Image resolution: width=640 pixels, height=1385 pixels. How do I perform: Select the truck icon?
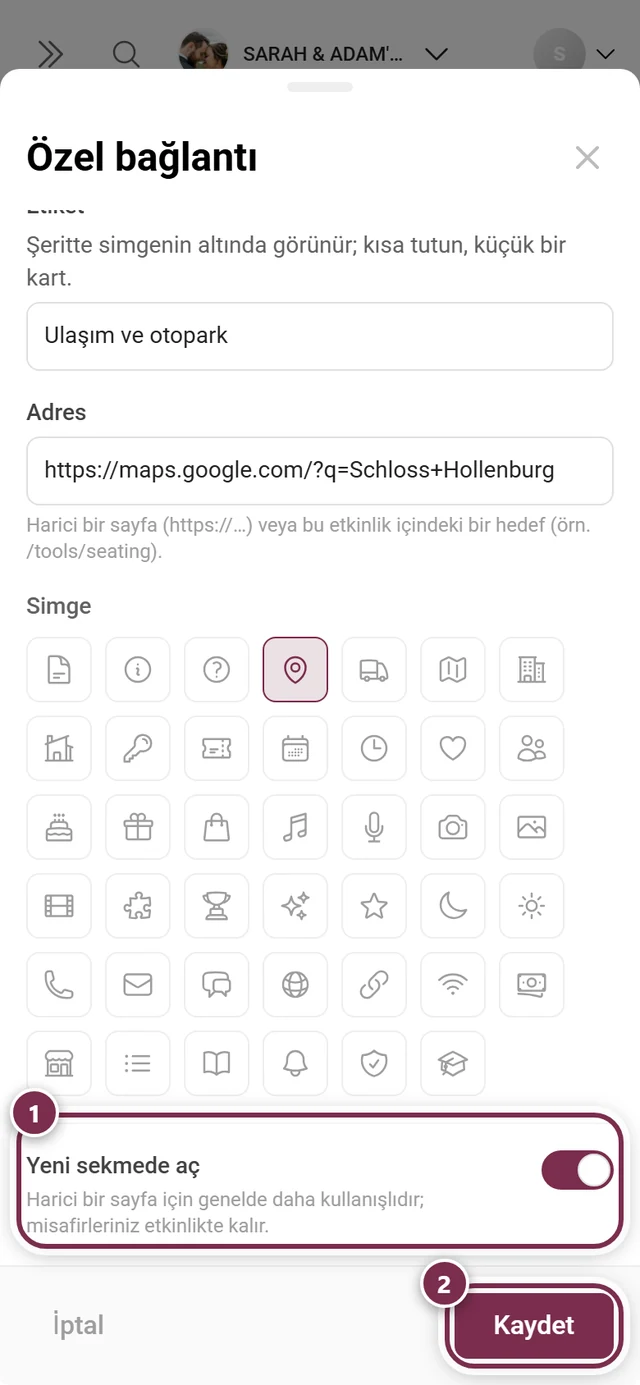[374, 670]
